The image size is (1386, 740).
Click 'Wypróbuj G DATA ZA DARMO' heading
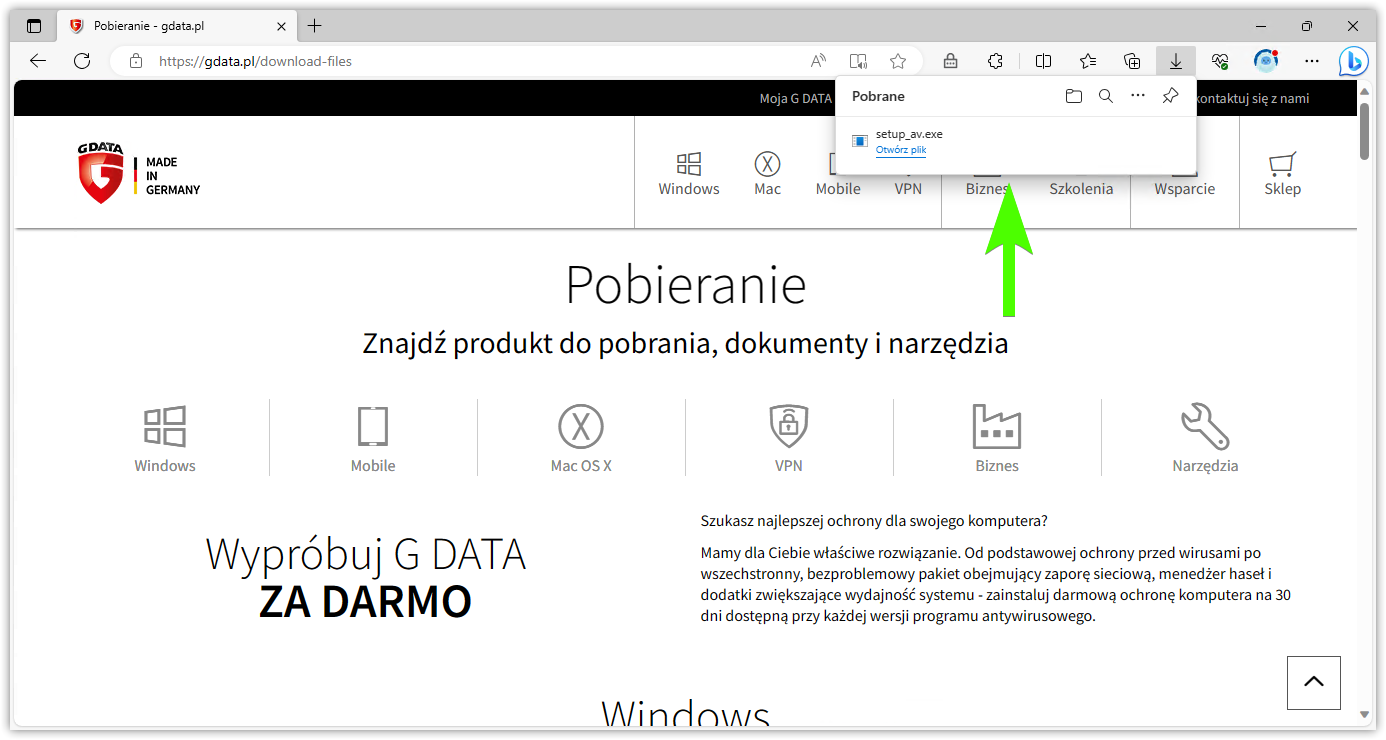point(366,578)
